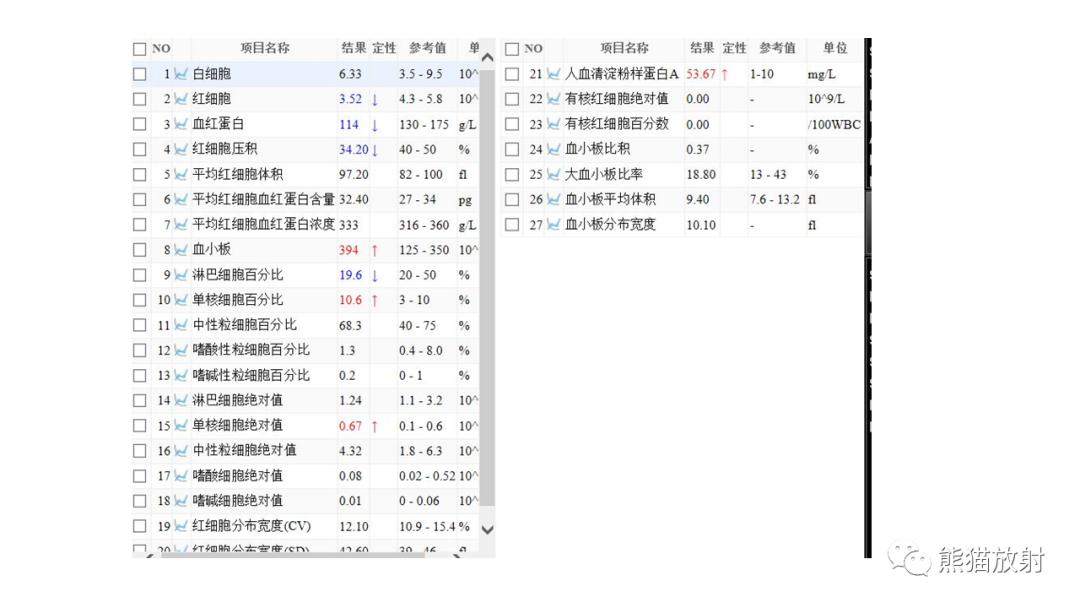Click the 单位 header in right table

(x=835, y=48)
